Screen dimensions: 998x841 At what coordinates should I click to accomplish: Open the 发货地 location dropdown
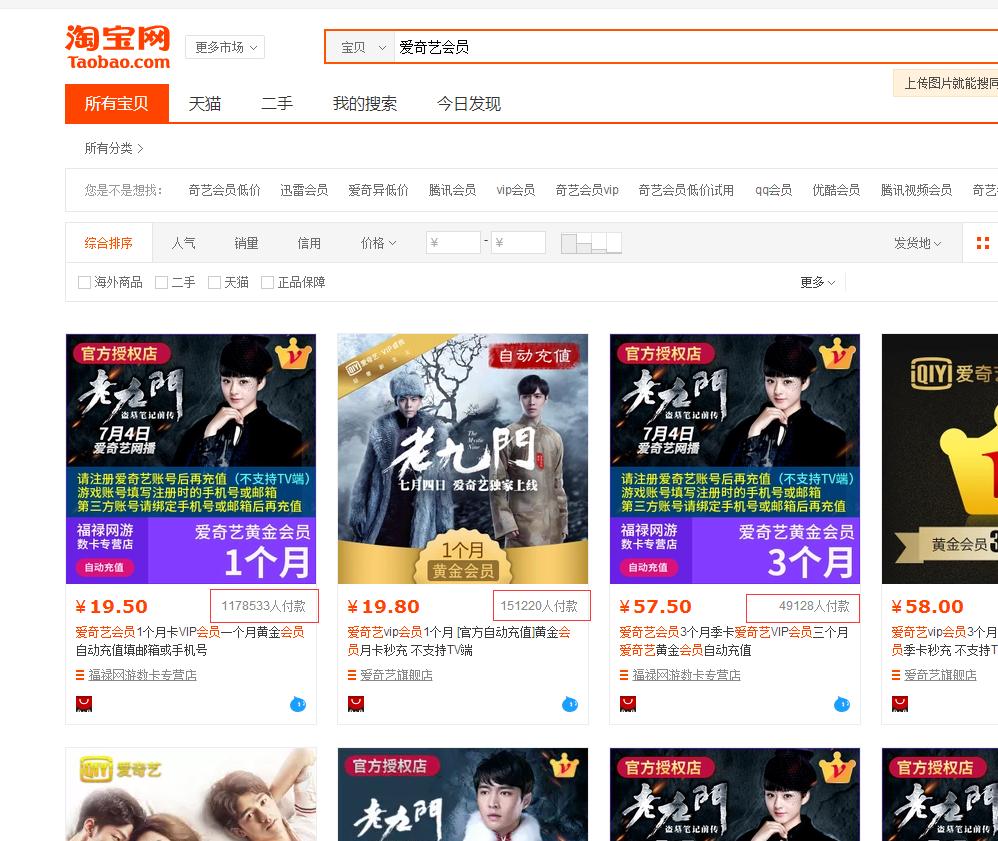[917, 243]
